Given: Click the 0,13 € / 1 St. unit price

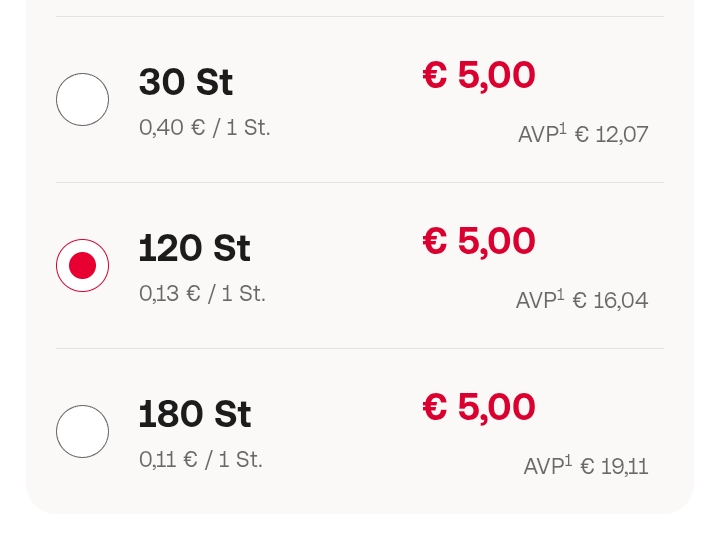Looking at the screenshot, I should click(202, 294).
